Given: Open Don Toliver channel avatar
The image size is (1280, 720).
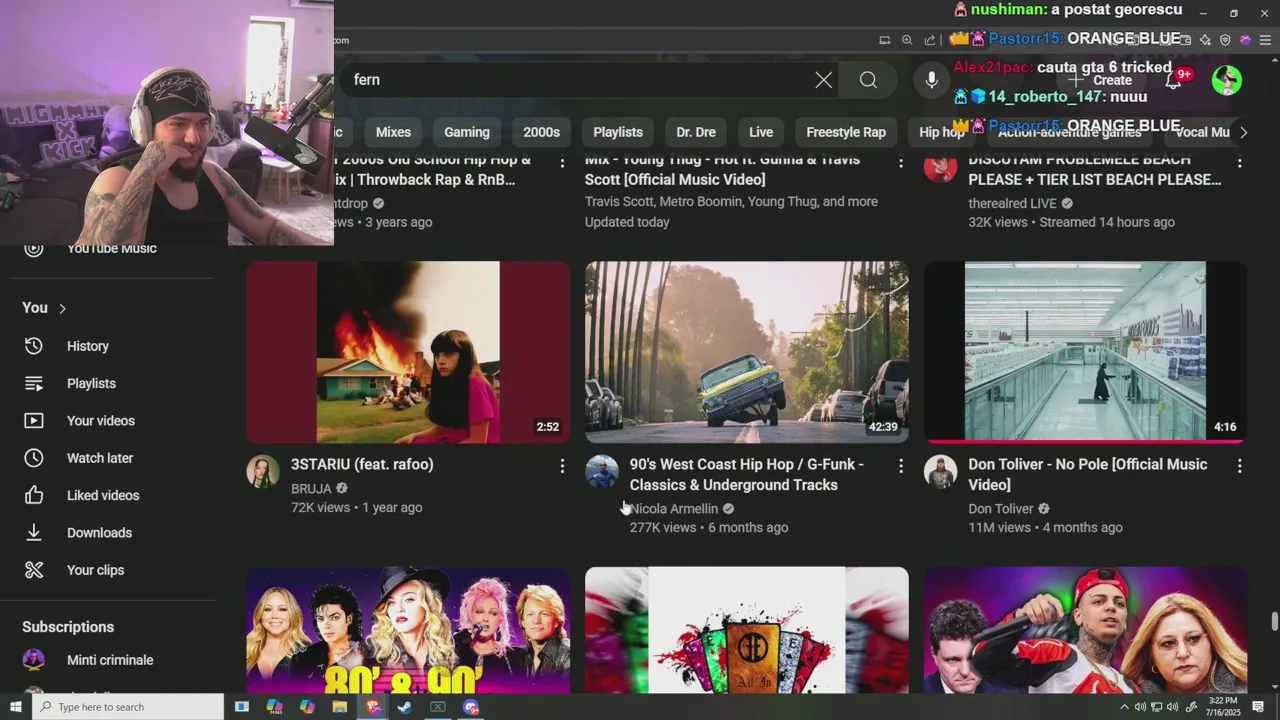Looking at the screenshot, I should (940, 472).
